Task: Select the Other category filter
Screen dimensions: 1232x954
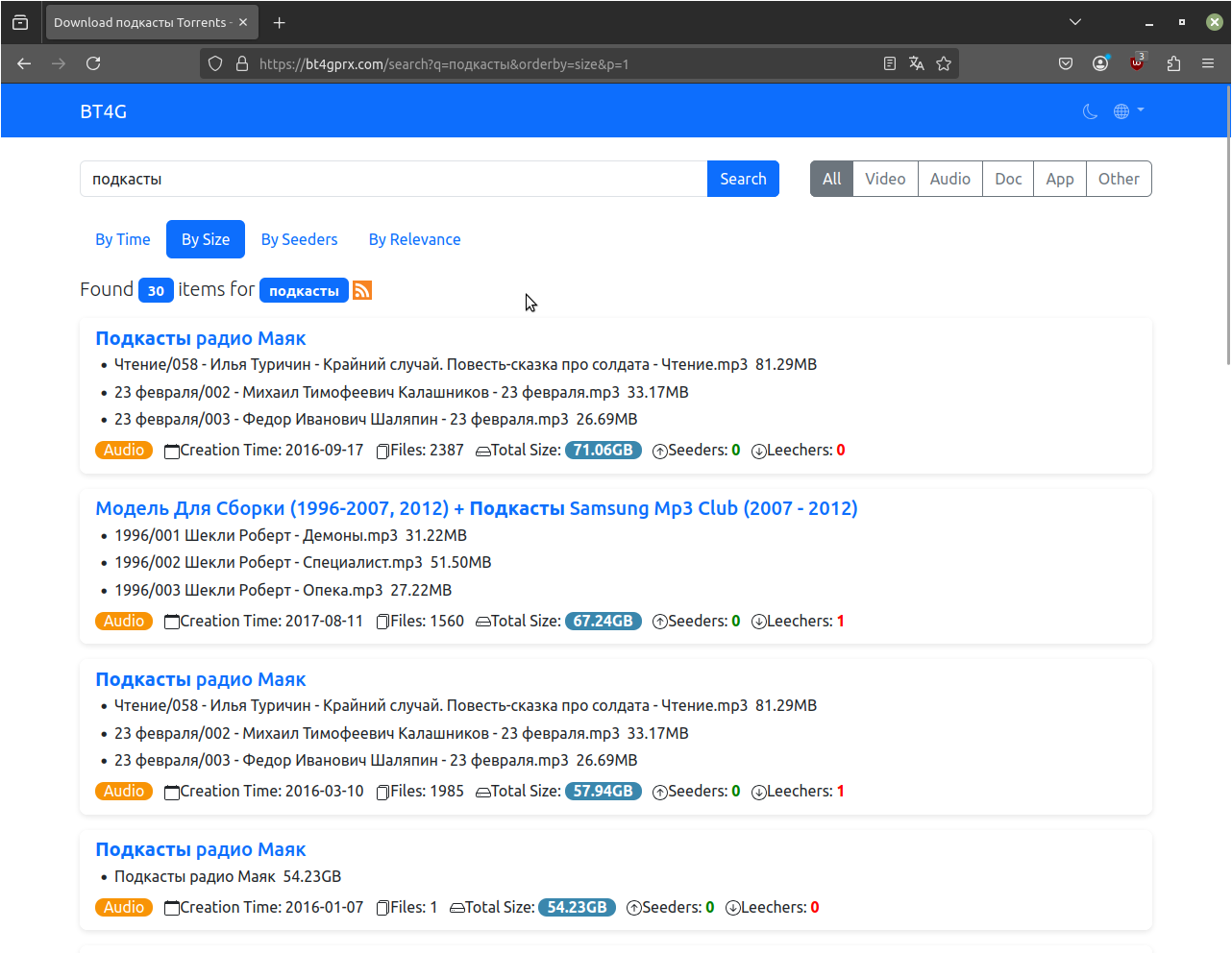Action: pos(1119,179)
